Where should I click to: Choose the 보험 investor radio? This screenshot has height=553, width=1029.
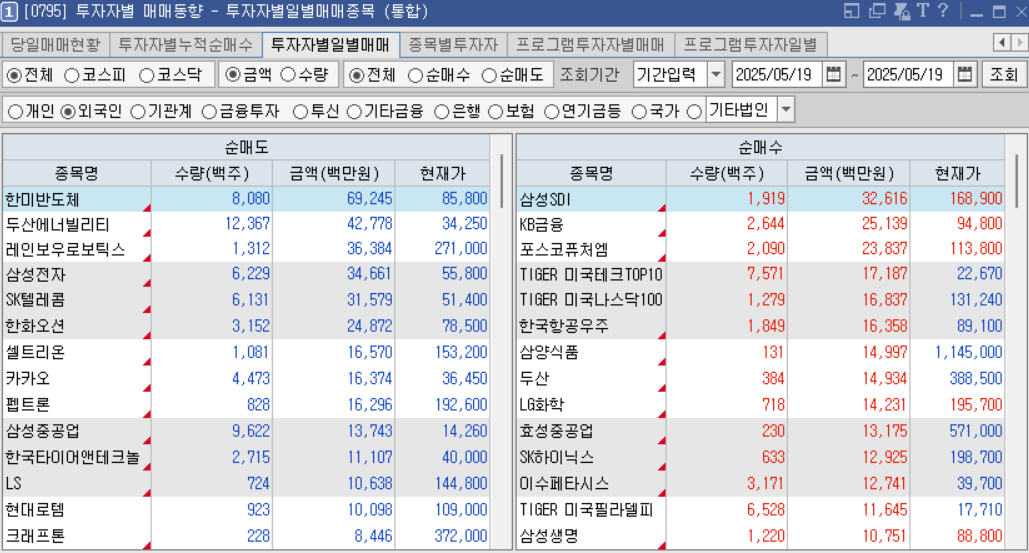coord(496,112)
